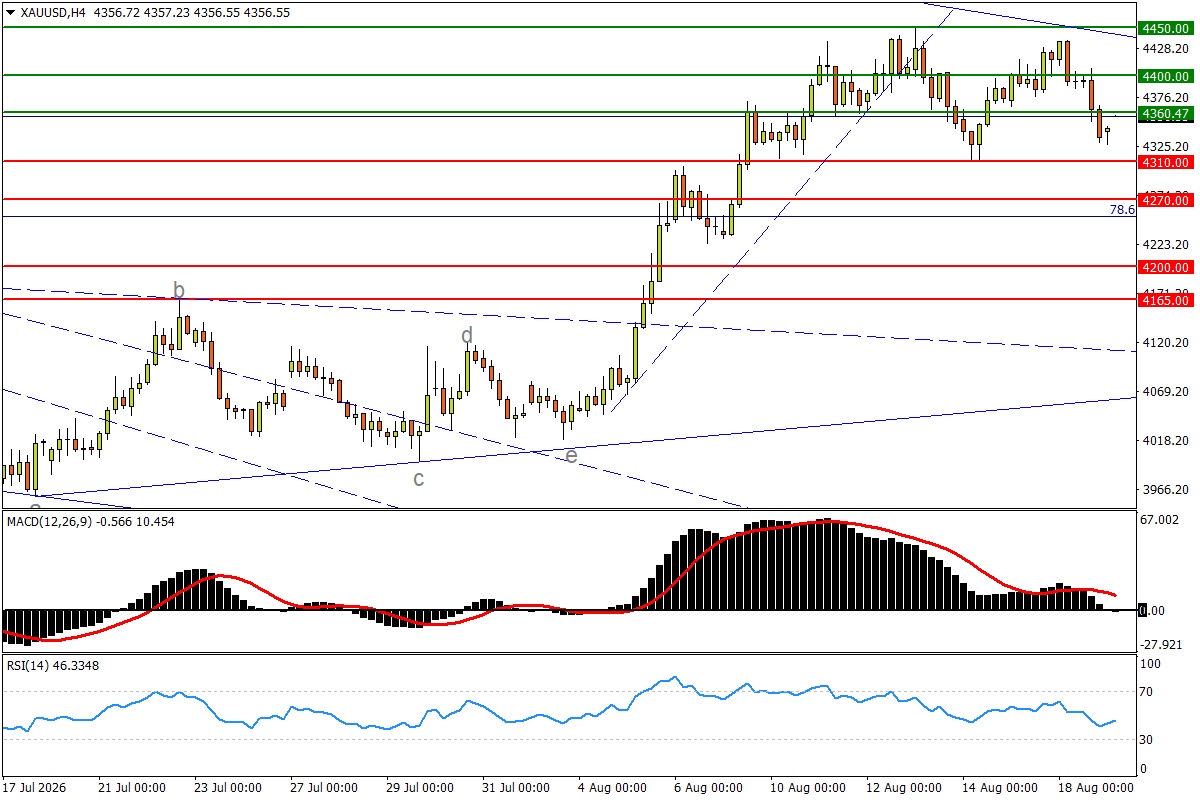Select the 4450.00 green price label
The height and width of the screenshot is (800, 1200).
1165,28
